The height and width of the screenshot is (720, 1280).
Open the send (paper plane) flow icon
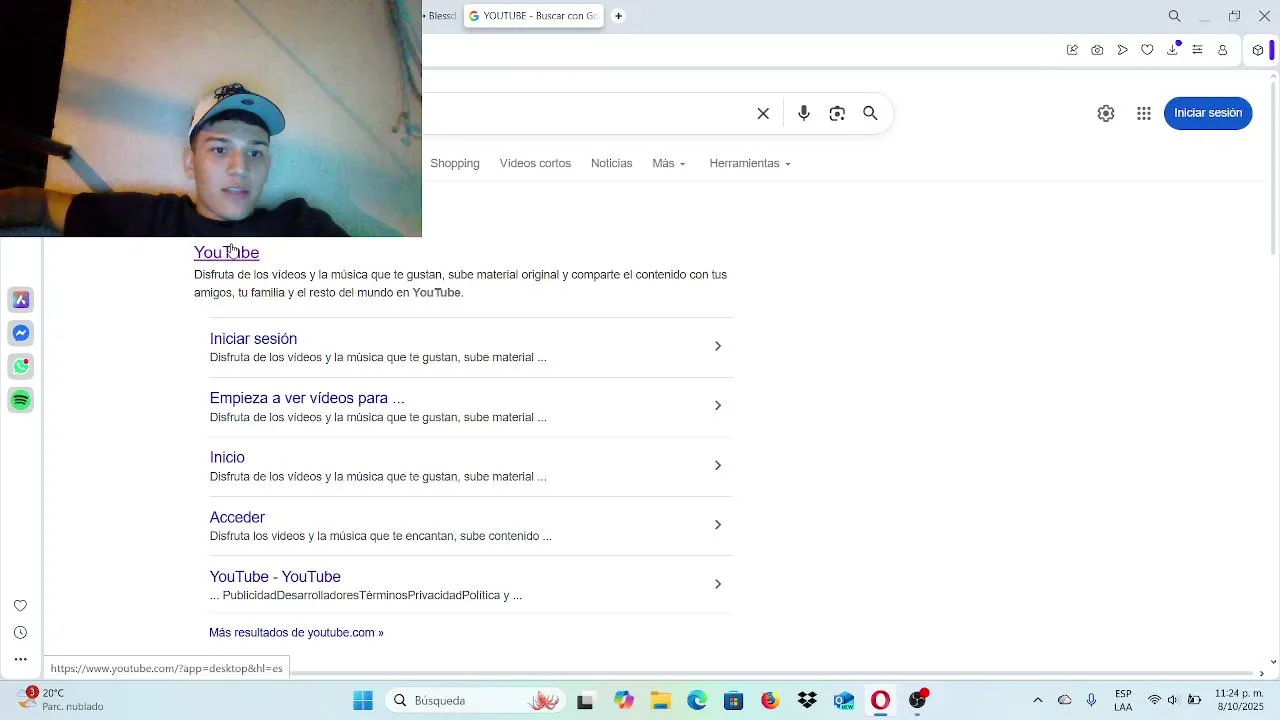[x=1122, y=50]
